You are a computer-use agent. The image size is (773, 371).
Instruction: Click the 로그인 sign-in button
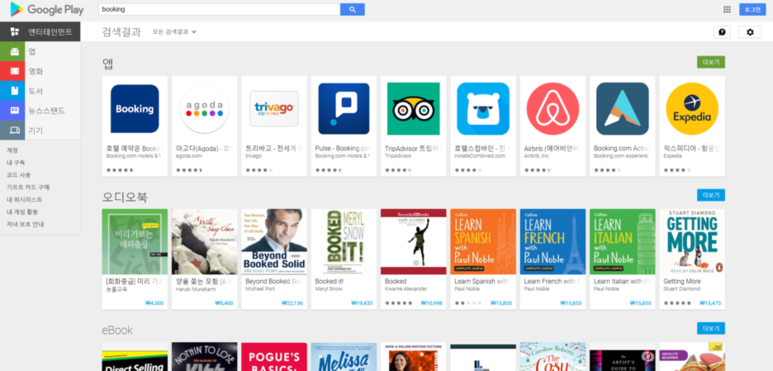tap(752, 9)
